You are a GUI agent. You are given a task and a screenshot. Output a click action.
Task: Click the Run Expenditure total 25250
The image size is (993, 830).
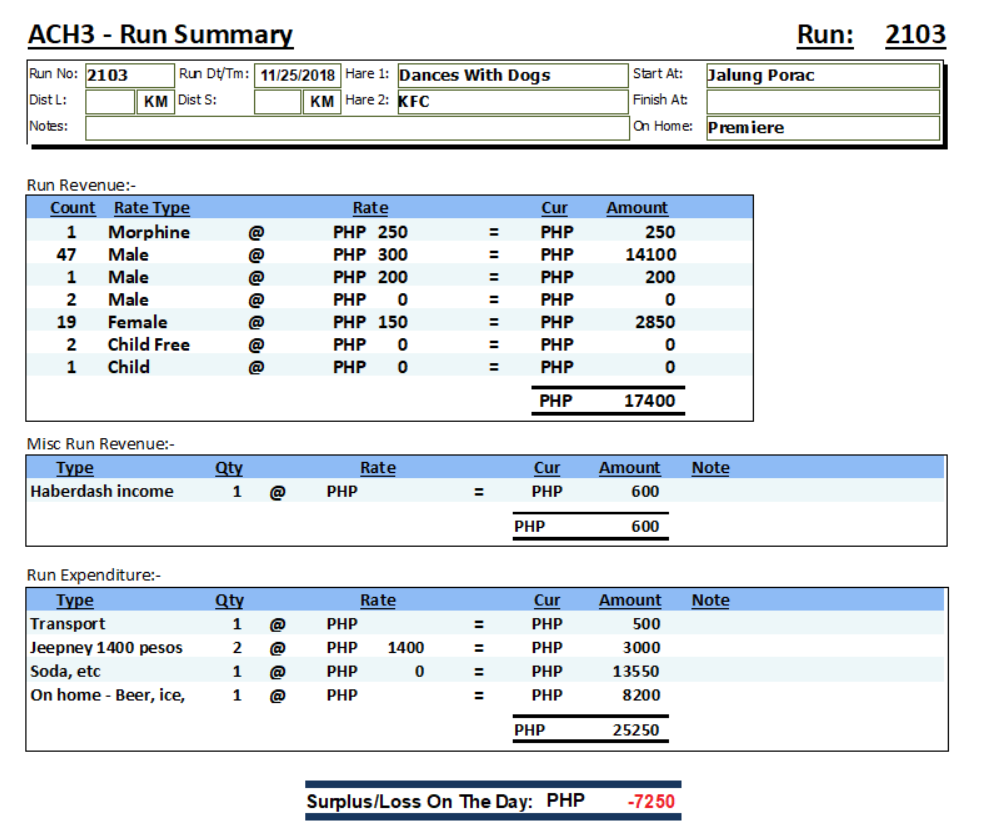(635, 730)
